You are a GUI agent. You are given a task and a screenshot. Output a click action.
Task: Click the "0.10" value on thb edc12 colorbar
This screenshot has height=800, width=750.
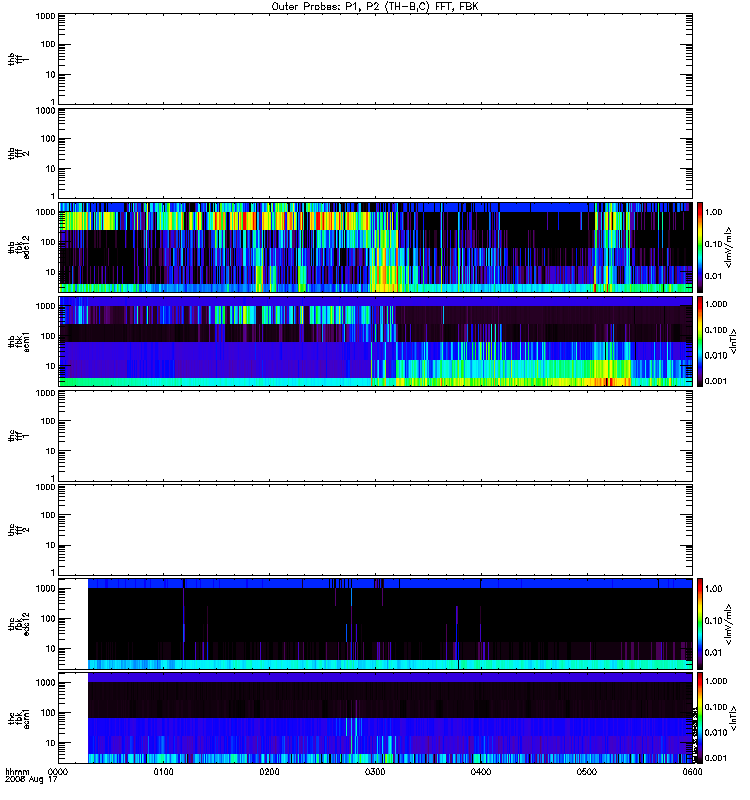(713, 244)
